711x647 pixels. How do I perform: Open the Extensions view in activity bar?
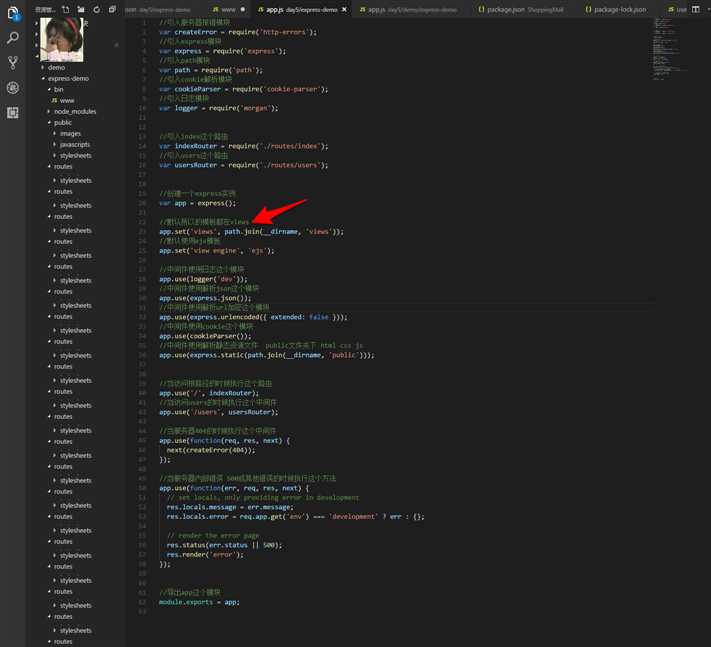coord(13,112)
